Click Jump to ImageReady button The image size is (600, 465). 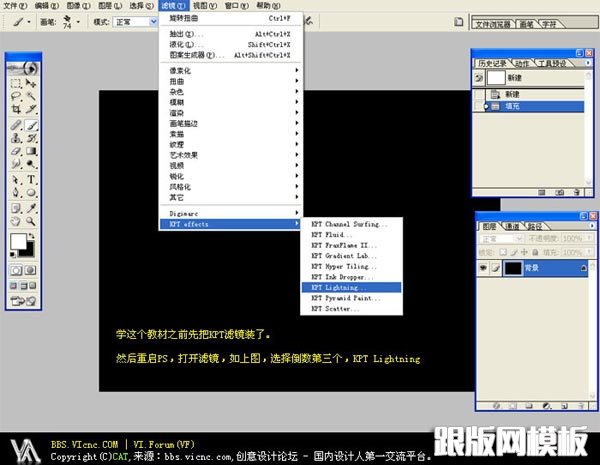(23, 301)
